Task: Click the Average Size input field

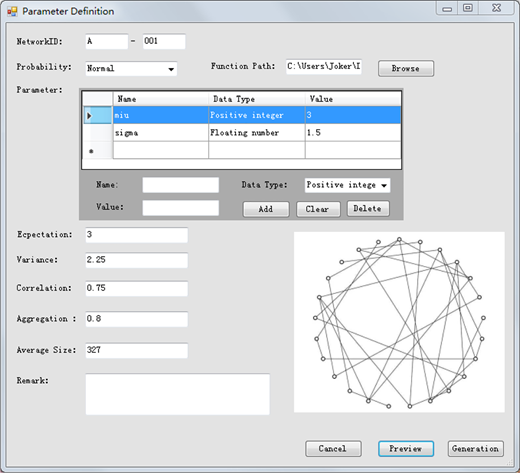Action: (x=136, y=350)
